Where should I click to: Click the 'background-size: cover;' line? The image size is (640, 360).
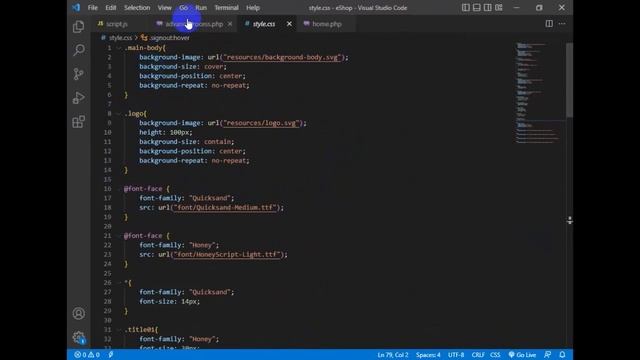click(183, 67)
